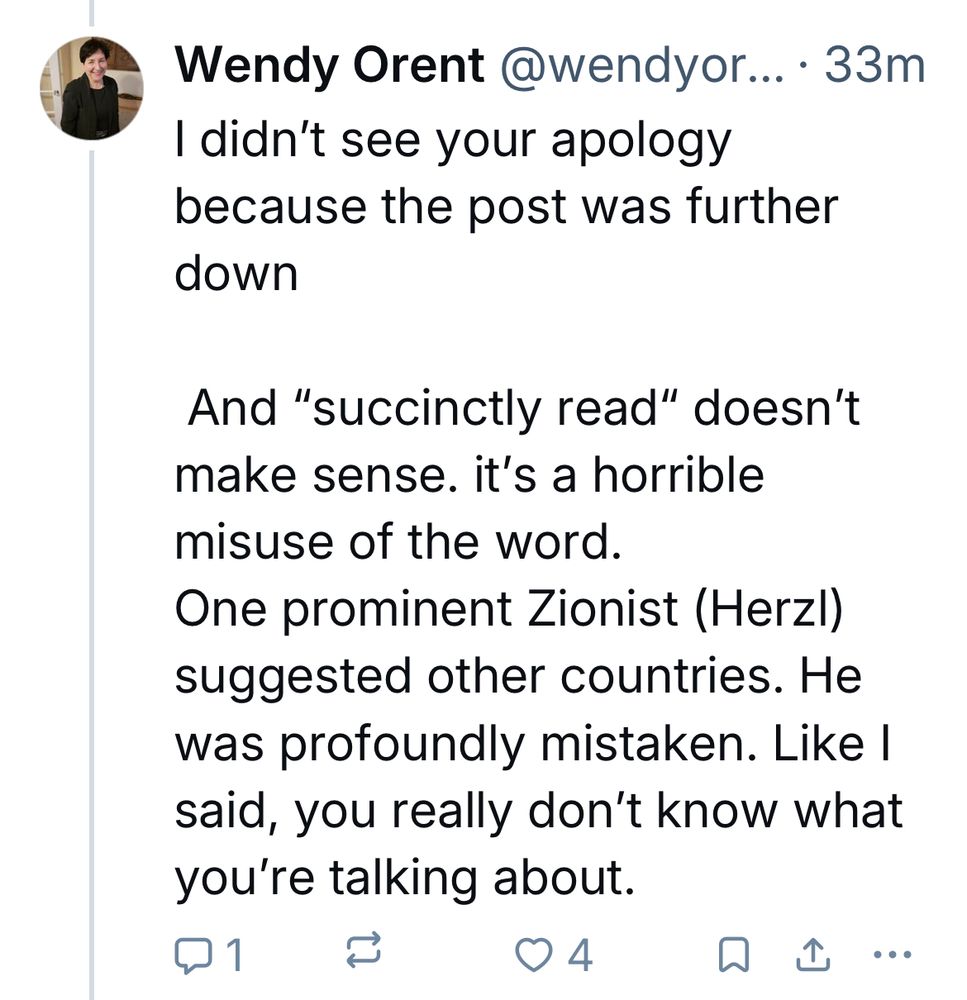Bookmark Wendy Orent's post
The image size is (967, 1000).
pyautogui.click(x=735, y=957)
